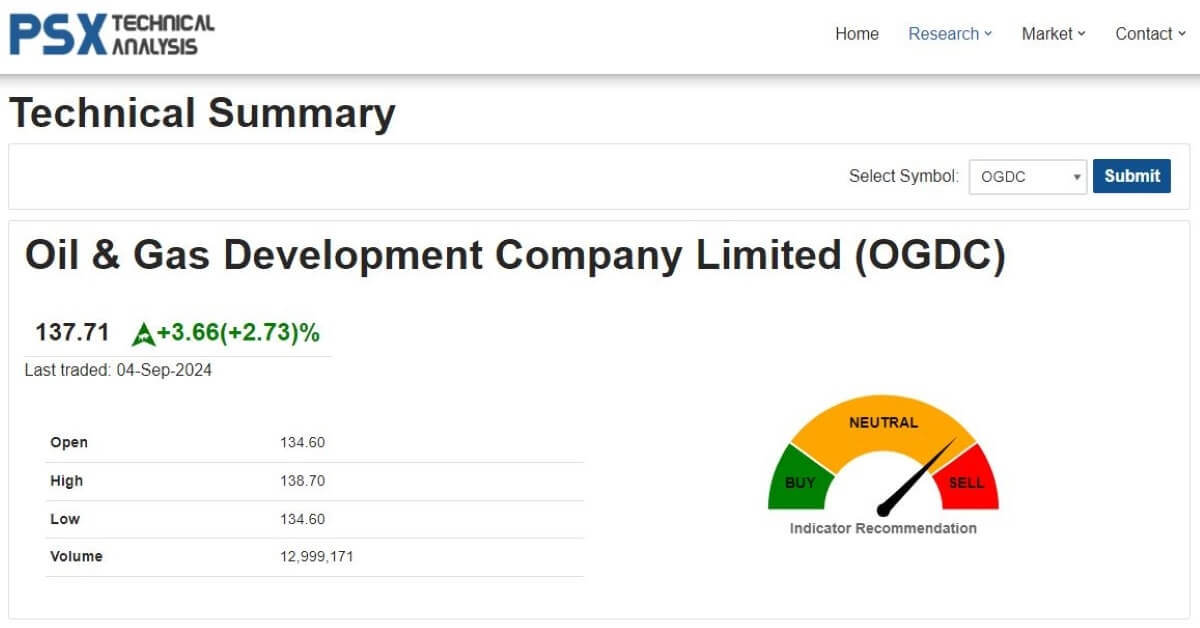Click the Open row label

pos(69,443)
